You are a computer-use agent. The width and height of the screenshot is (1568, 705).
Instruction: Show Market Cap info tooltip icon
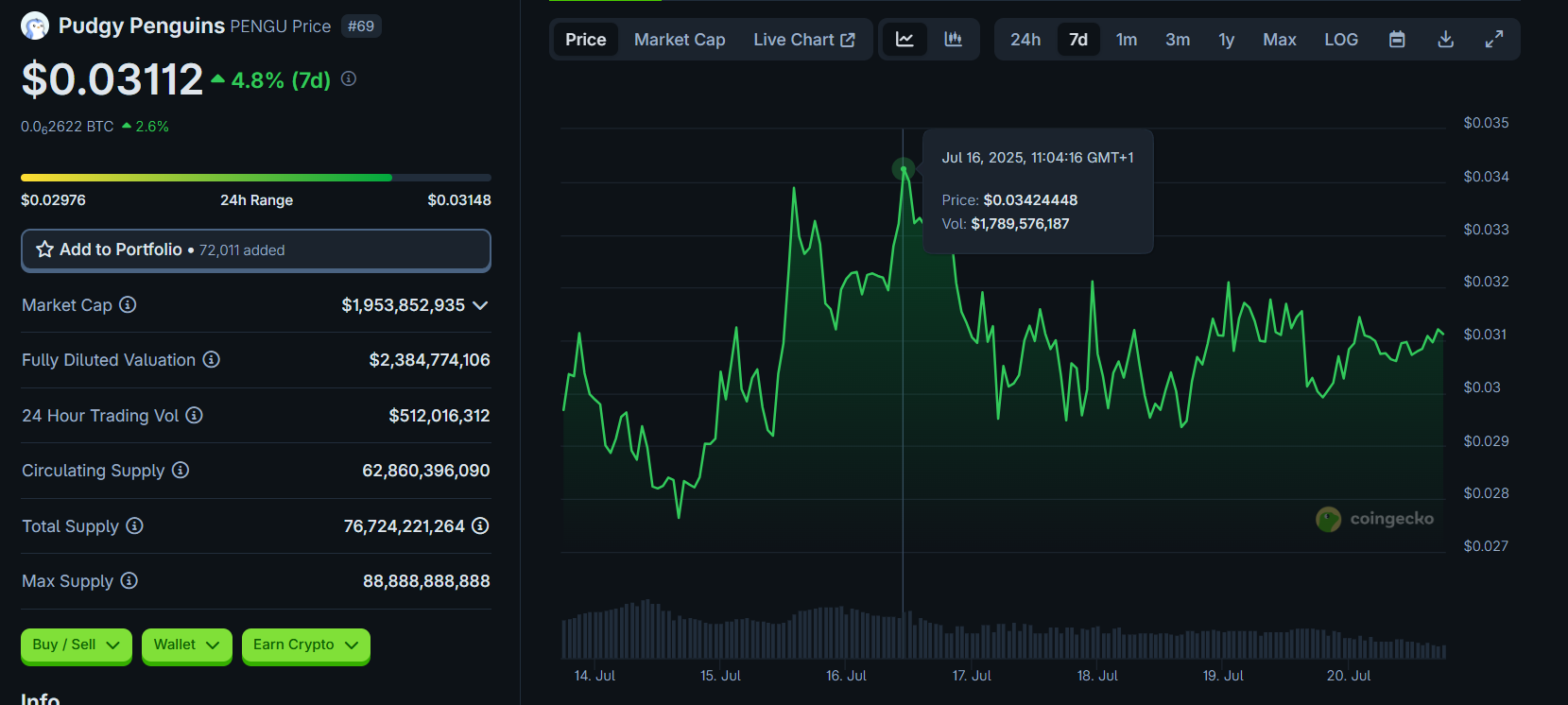(x=128, y=304)
